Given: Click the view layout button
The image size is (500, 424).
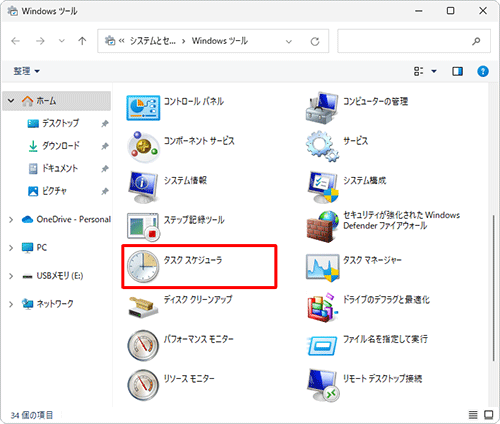Looking at the screenshot, I should [x=418, y=71].
